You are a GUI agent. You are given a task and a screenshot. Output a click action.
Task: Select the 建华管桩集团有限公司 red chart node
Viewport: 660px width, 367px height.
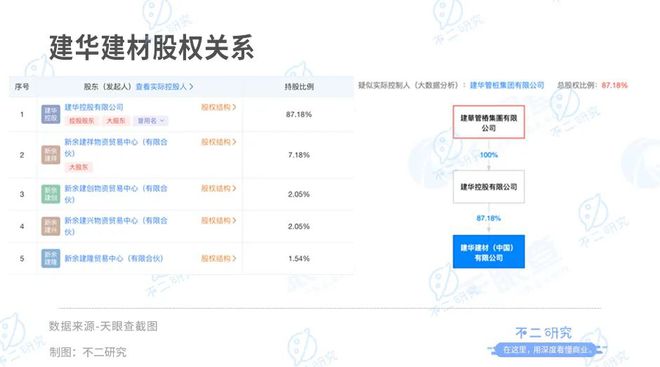(x=489, y=122)
